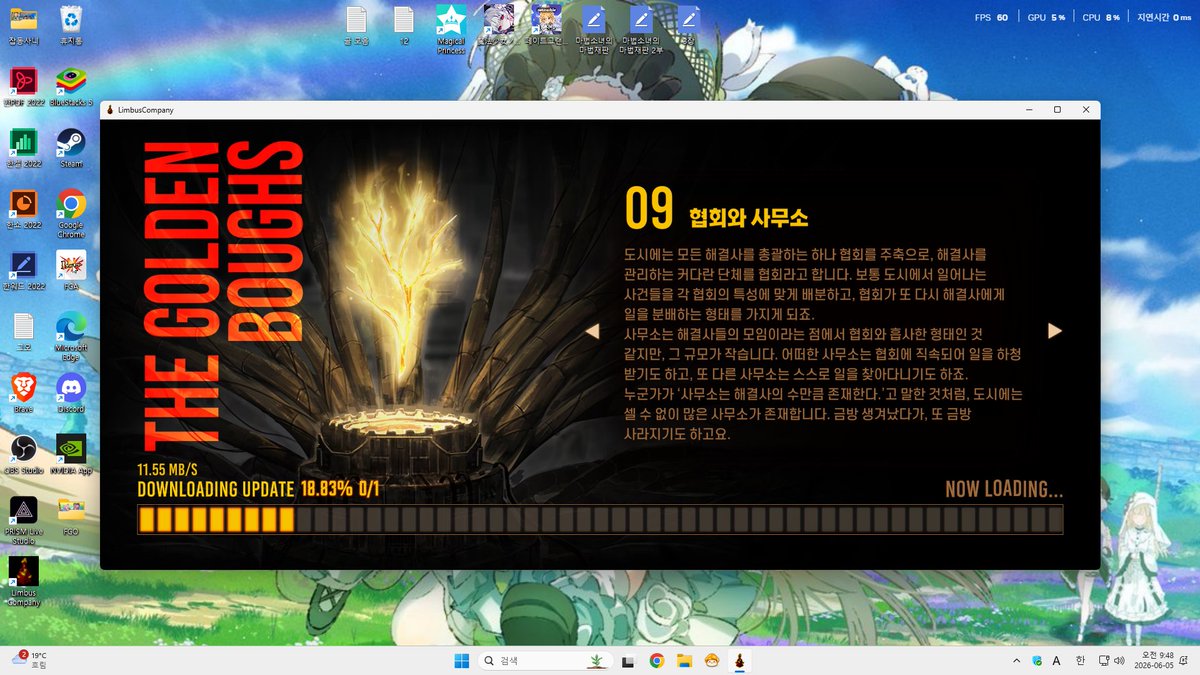
Task: Select the text file named 12 on the desktop
Action: coord(404,26)
